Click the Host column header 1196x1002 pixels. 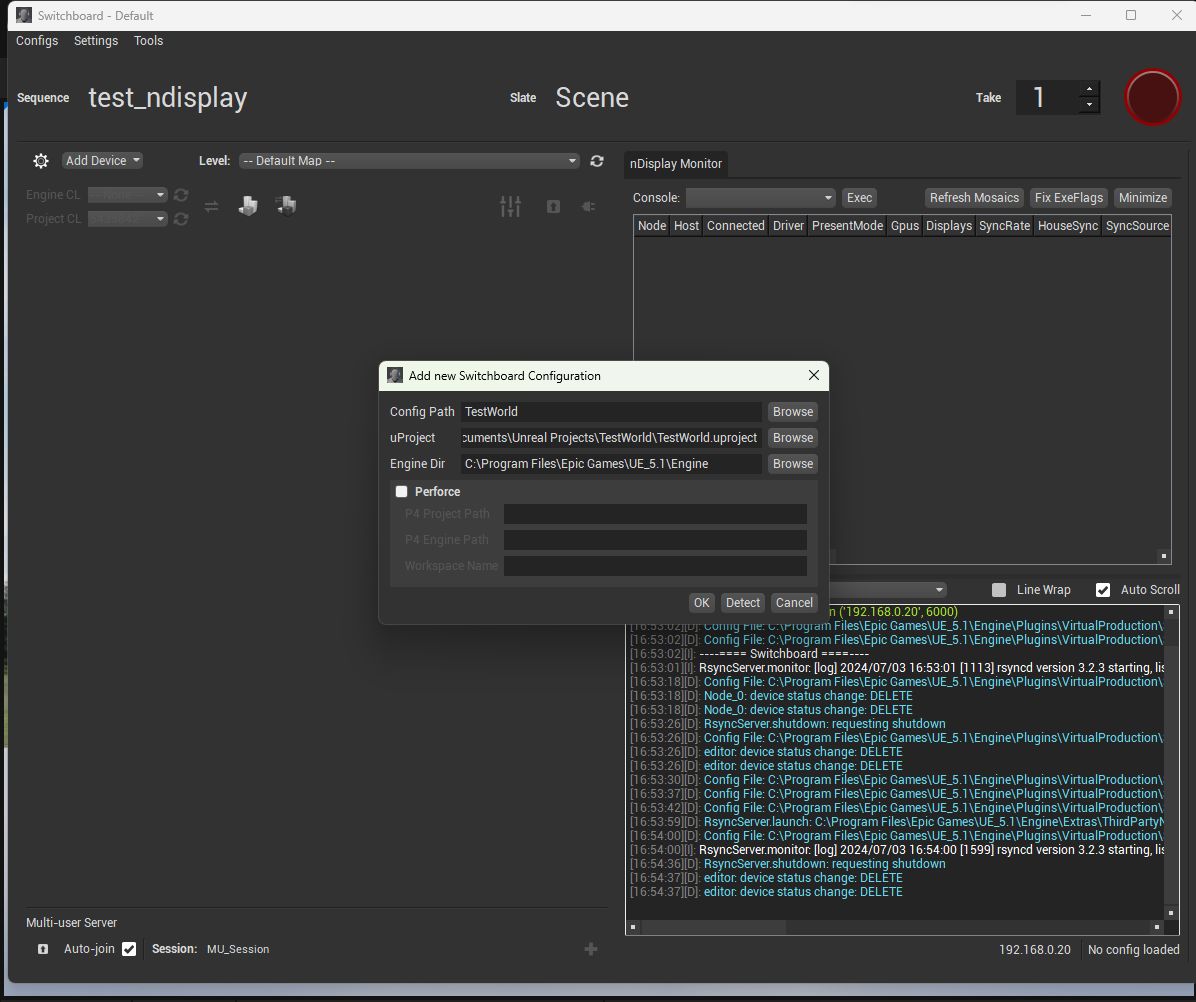pyautogui.click(x=686, y=226)
